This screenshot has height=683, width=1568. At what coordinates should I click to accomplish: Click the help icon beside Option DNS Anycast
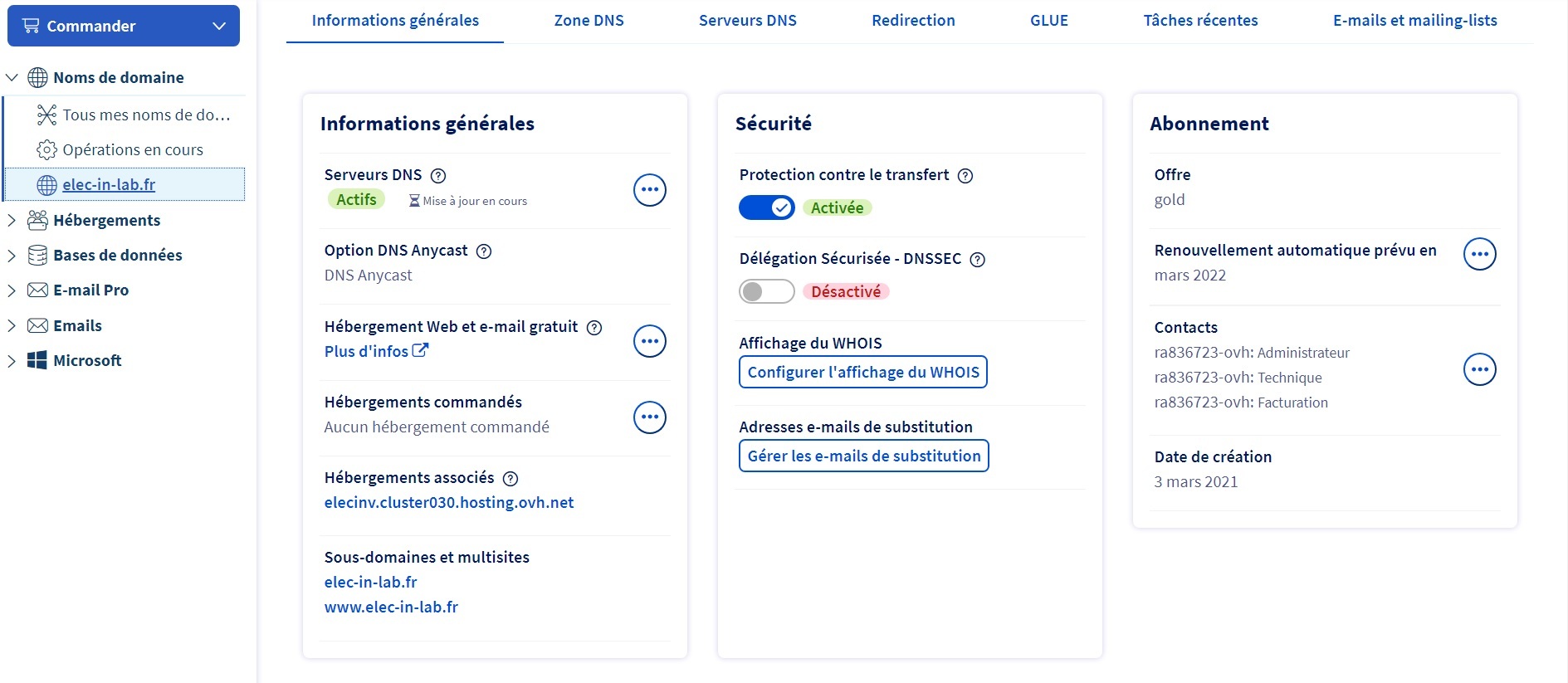(484, 251)
